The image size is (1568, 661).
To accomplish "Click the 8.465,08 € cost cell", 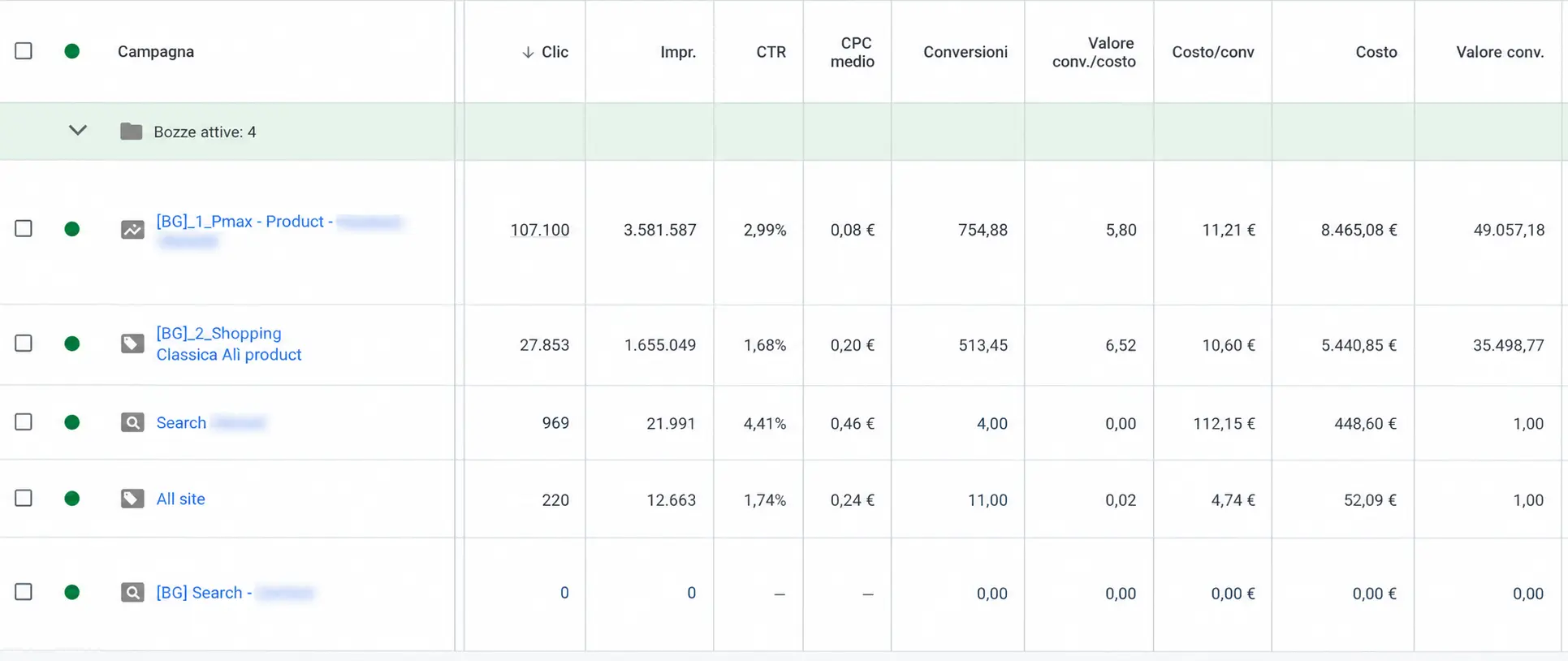I will (1359, 230).
